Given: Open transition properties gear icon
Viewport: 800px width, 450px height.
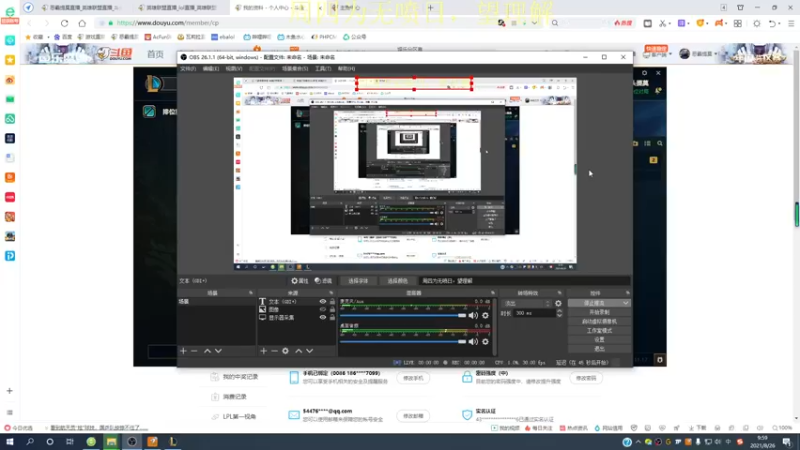Looking at the screenshot, I should click(x=558, y=303).
